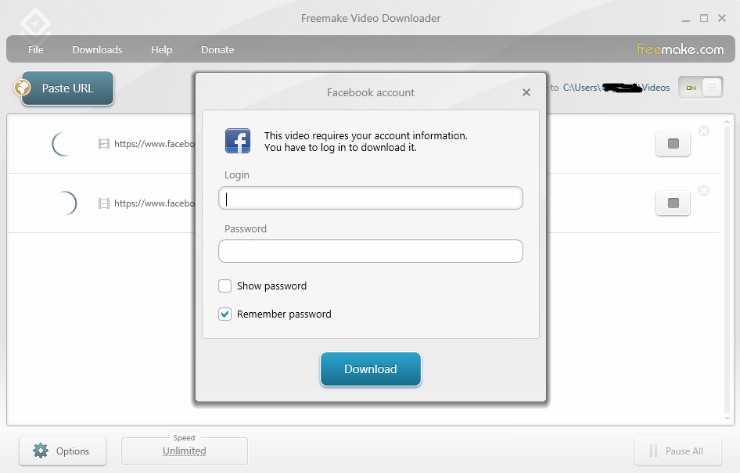The height and width of the screenshot is (473, 740).
Task: Change the Unlimited speed setting
Action: click(x=184, y=451)
